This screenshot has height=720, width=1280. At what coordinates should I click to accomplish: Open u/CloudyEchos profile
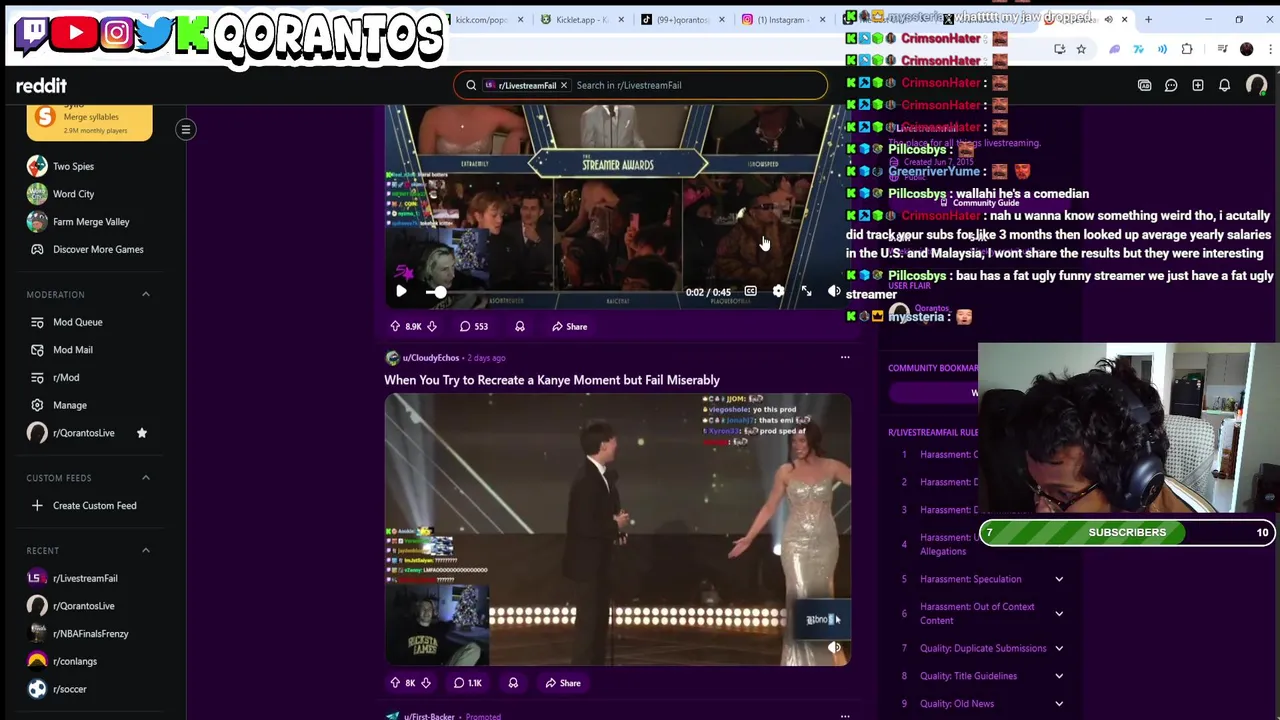point(430,358)
